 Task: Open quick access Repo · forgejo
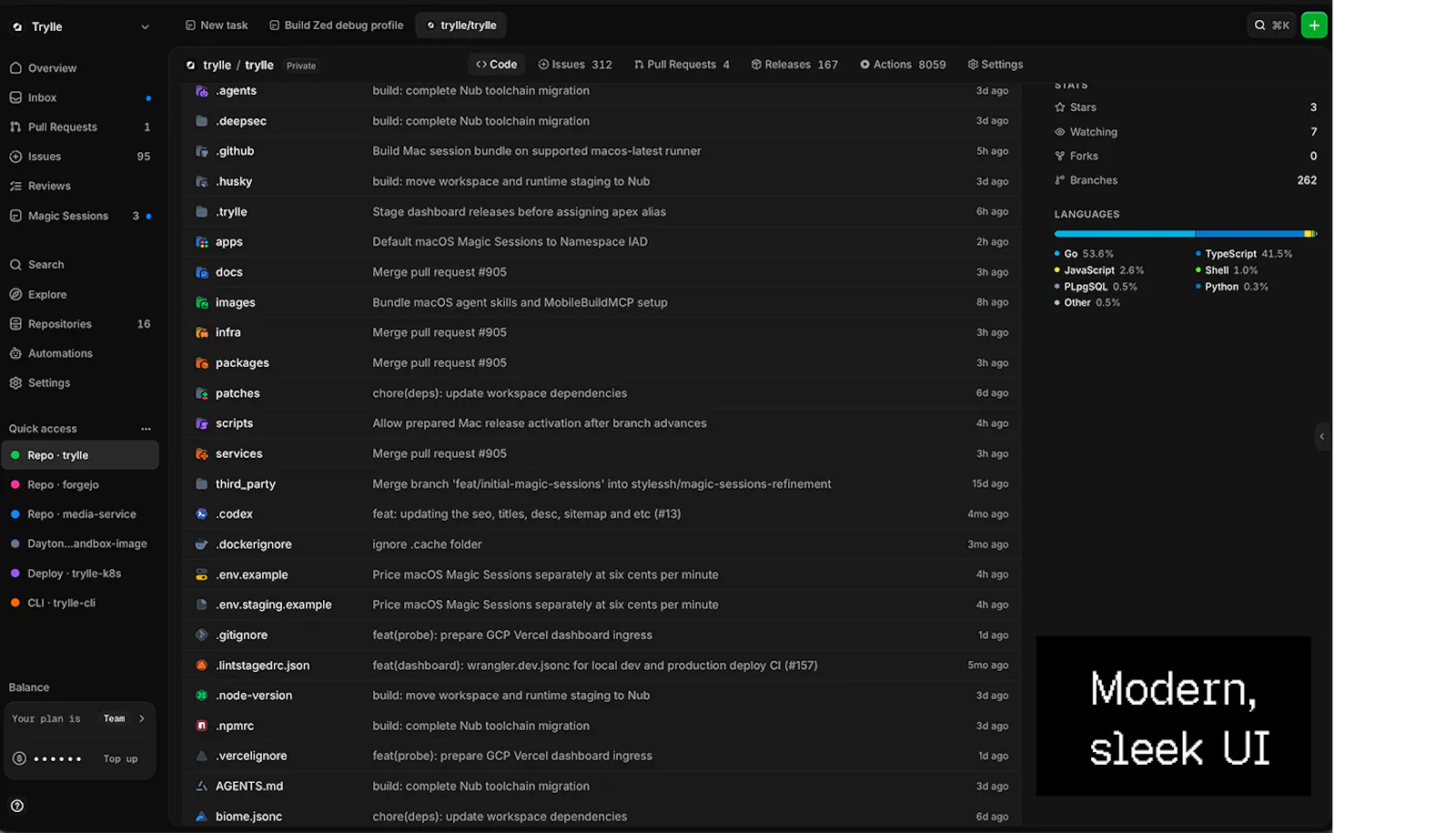[x=80, y=485]
